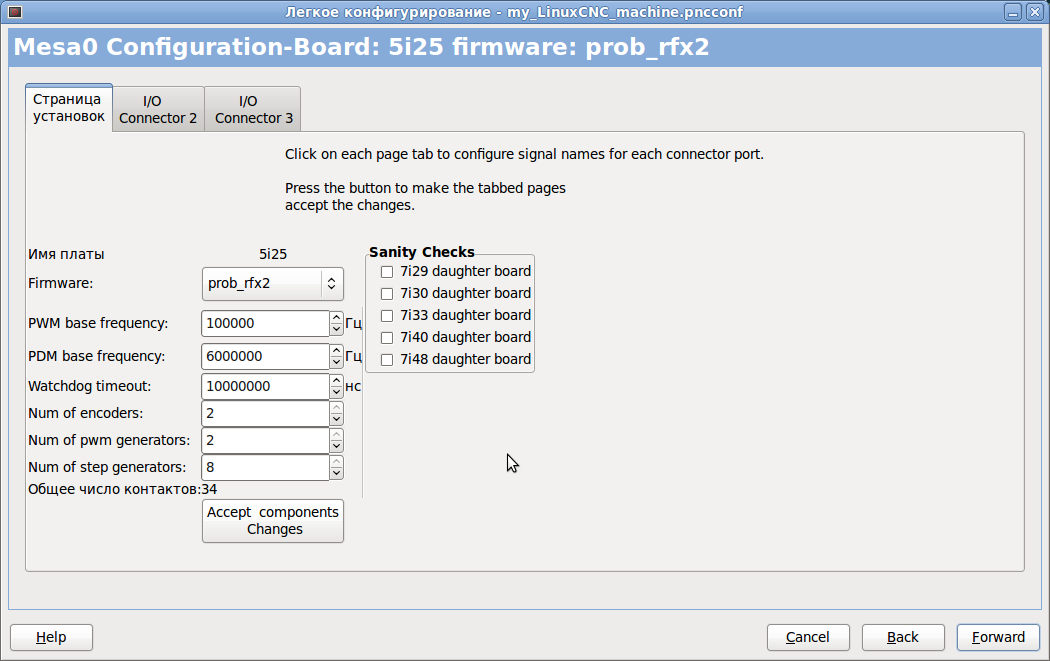Increase number of pwm generators
The height and width of the screenshot is (661, 1050).
[x=336, y=434]
